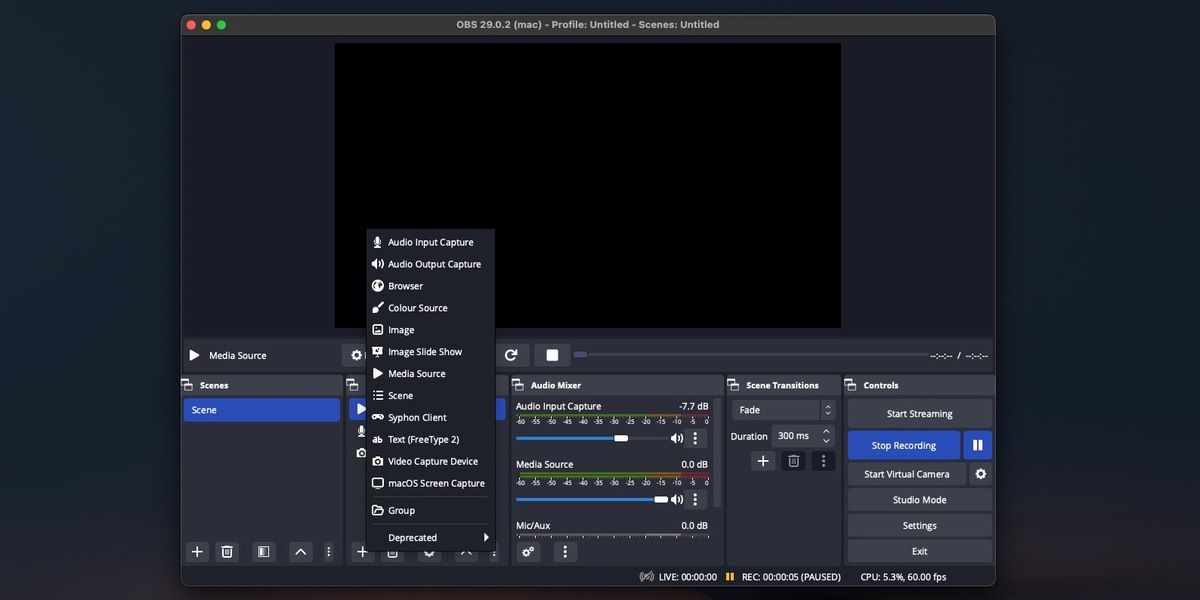Pause the recording with the pause icon
Screen dimensions: 1200x600
(x=977, y=446)
